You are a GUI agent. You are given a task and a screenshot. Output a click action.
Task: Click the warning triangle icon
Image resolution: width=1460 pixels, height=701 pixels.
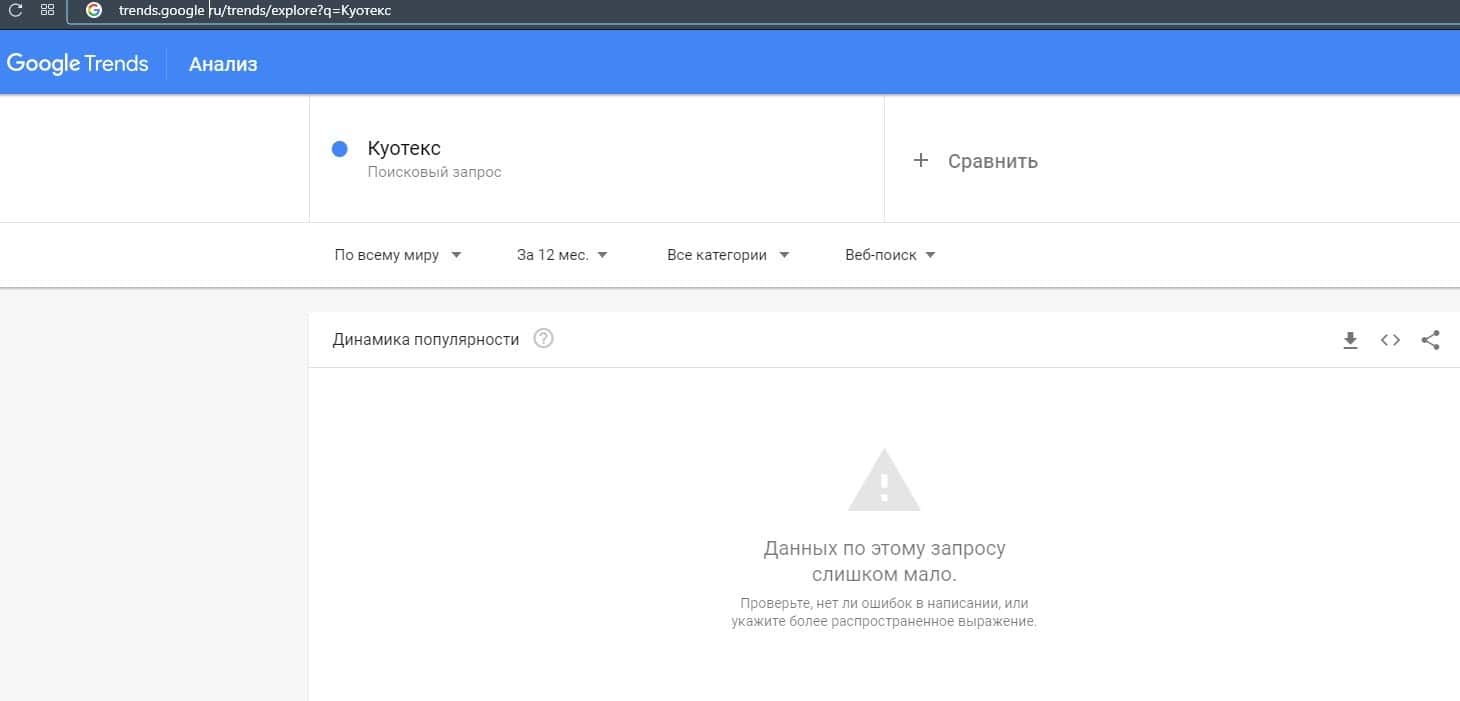(884, 481)
